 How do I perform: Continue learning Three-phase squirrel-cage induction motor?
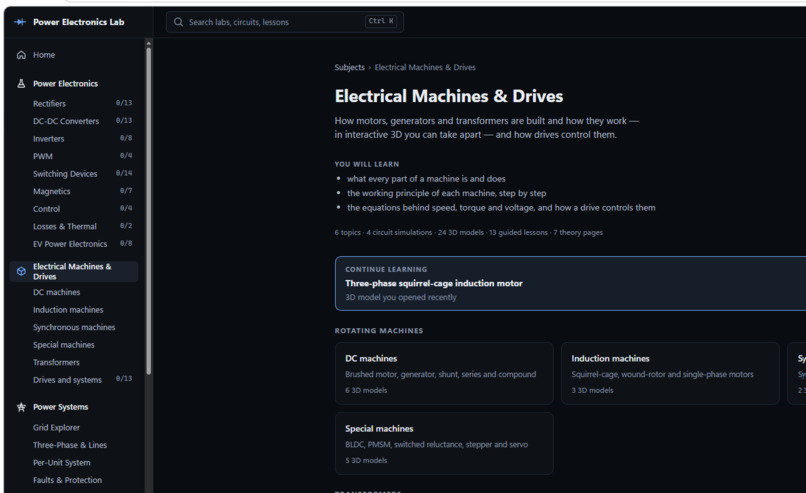click(x=571, y=283)
